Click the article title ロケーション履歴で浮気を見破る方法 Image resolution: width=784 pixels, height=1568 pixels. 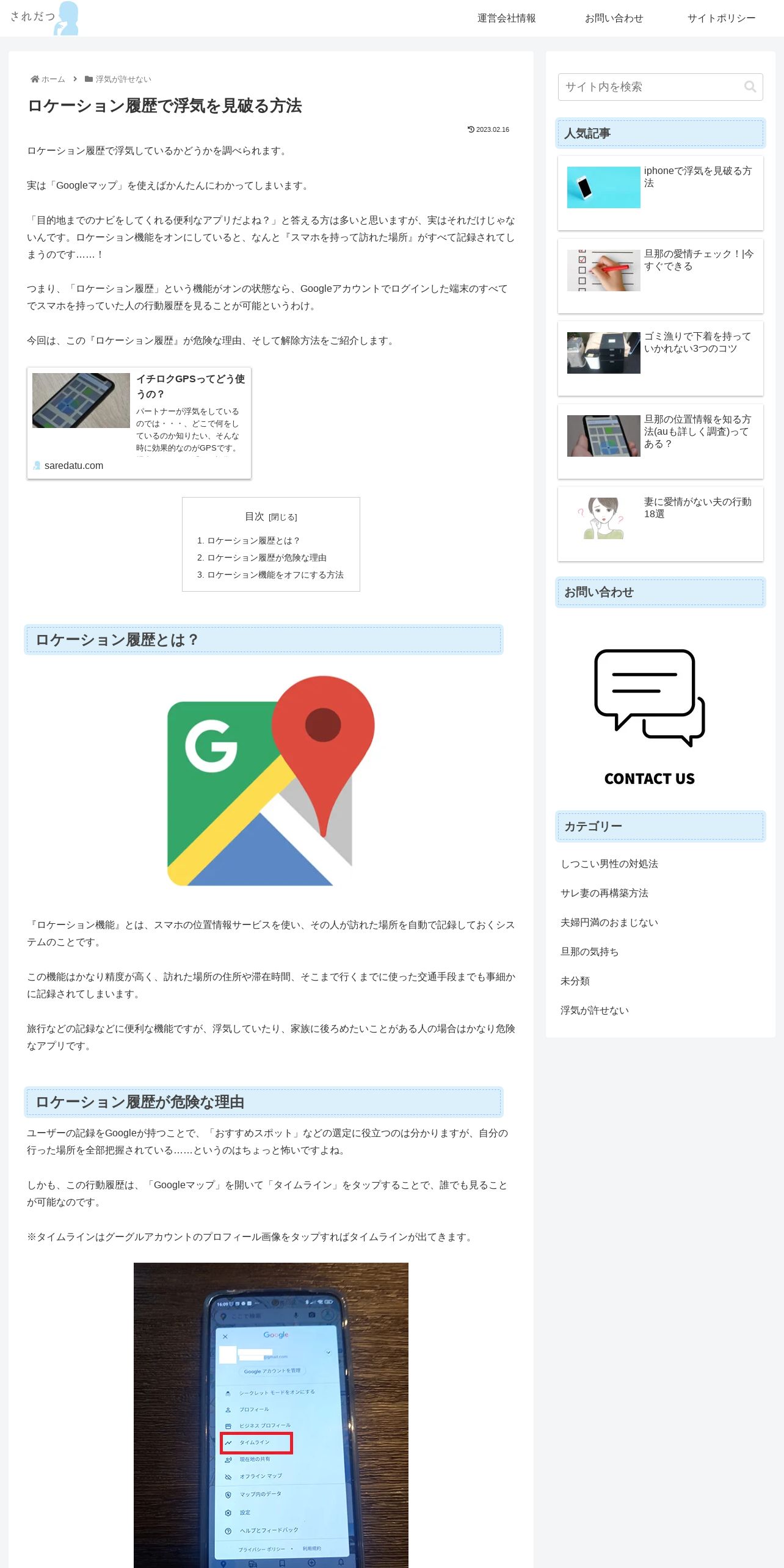[165, 106]
